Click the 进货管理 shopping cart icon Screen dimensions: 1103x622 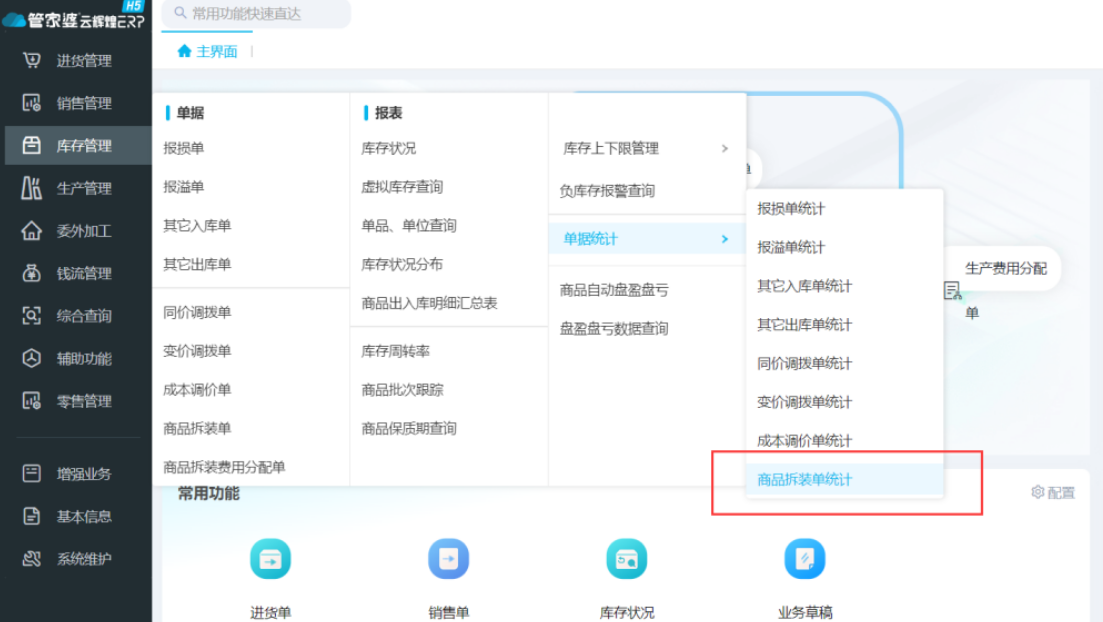(31, 61)
